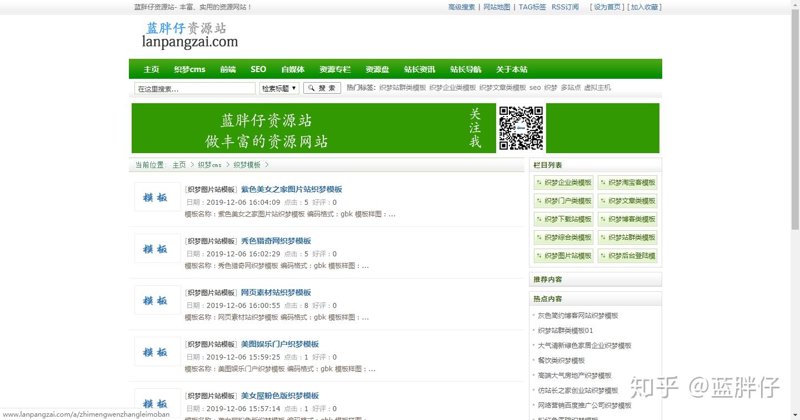Viewport: 800px width, 420px height.
Task: Open 模板 thumbnail beside 紫色美女之家图片站织梦模板
Action: (x=157, y=197)
